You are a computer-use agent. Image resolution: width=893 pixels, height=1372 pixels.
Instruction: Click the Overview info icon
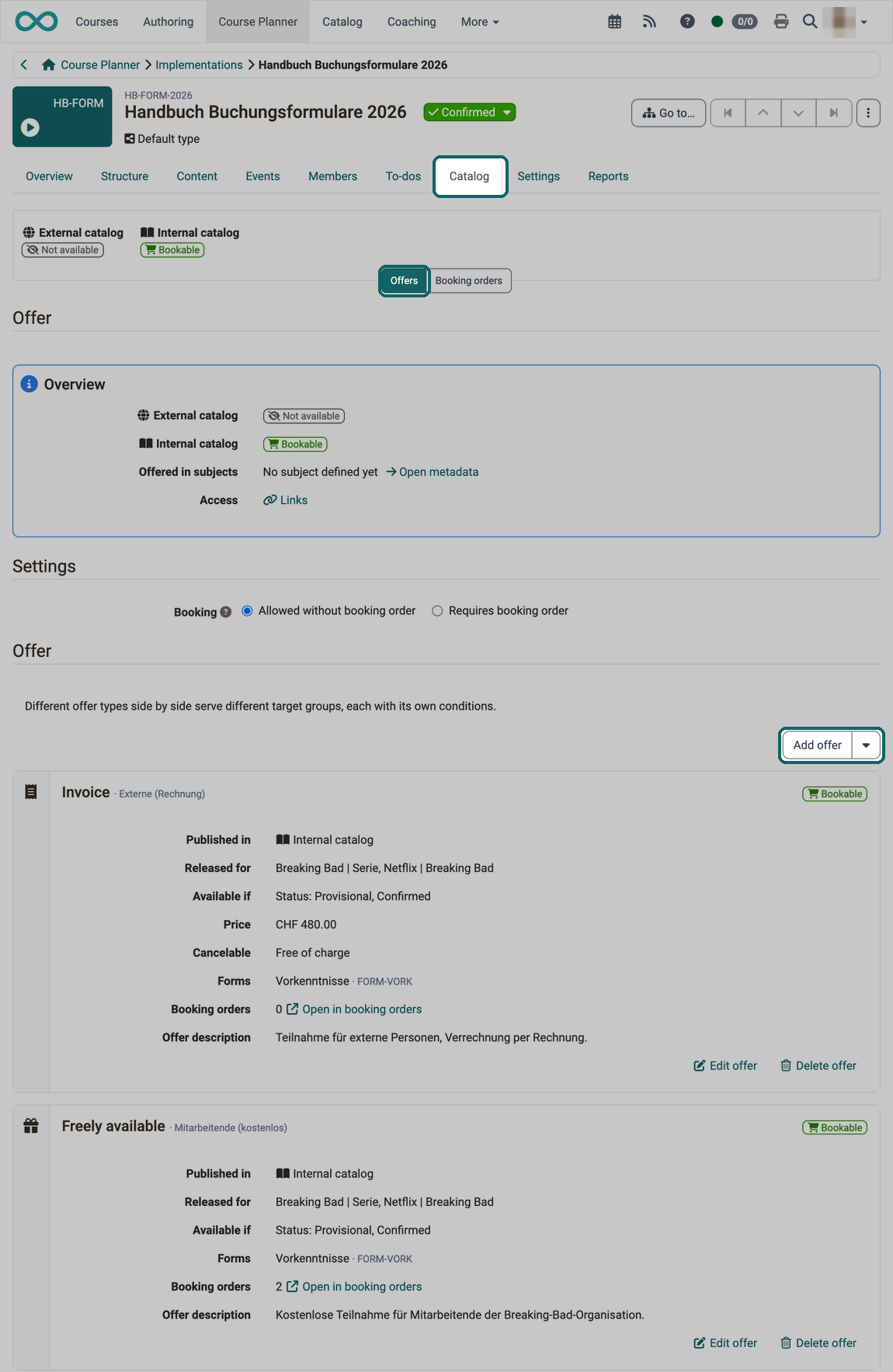click(x=30, y=384)
